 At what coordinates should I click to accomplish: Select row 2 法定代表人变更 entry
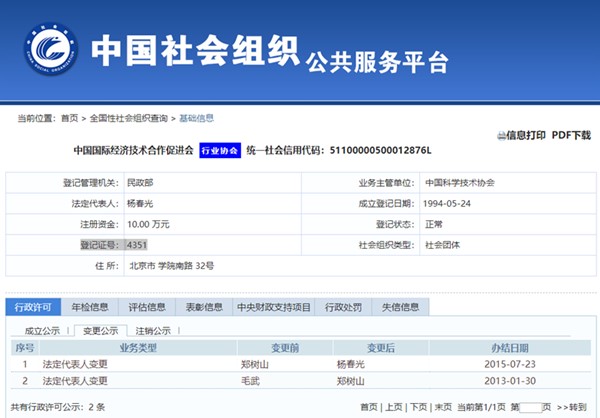click(x=75, y=381)
